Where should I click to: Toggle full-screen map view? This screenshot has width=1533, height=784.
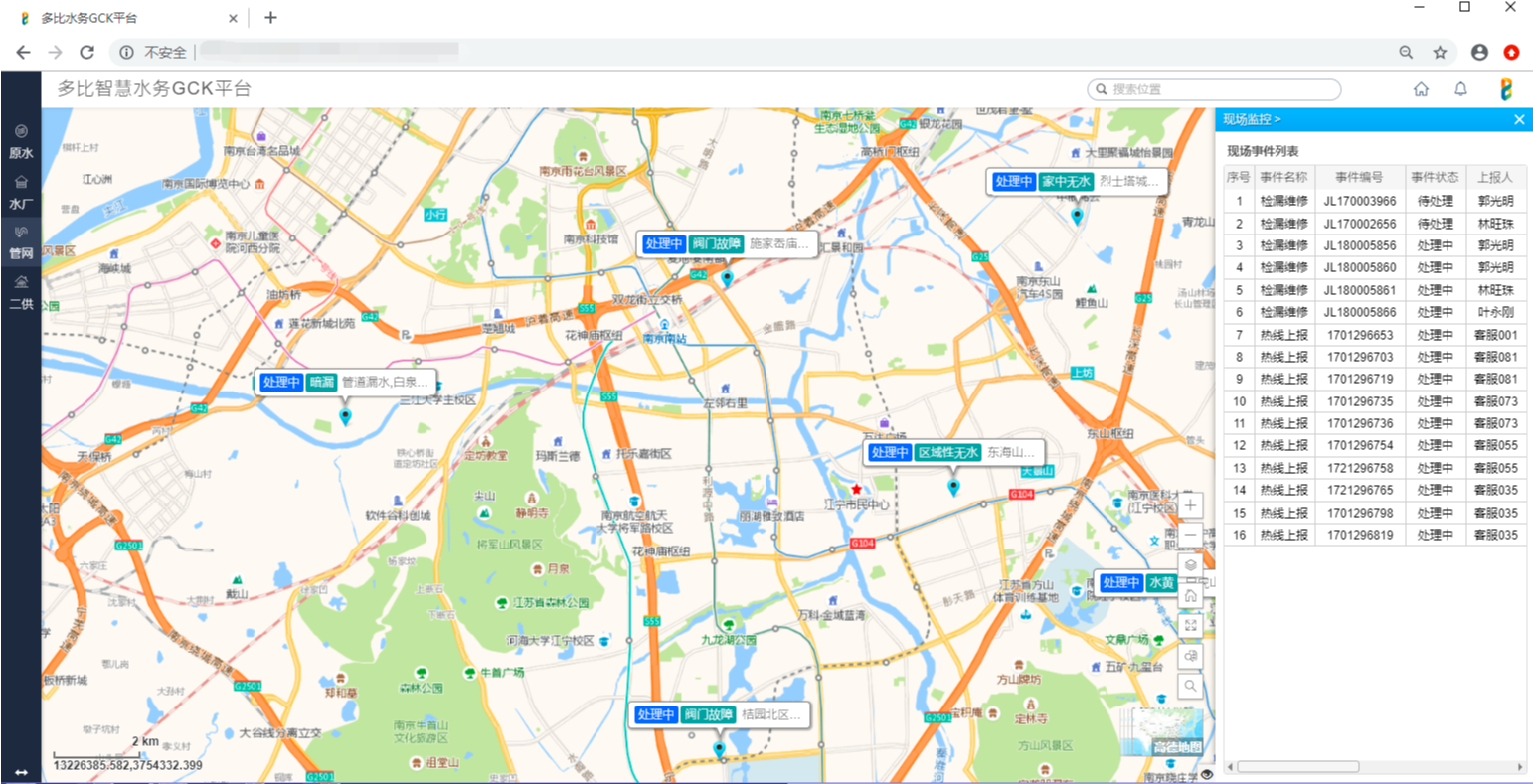[x=1191, y=625]
